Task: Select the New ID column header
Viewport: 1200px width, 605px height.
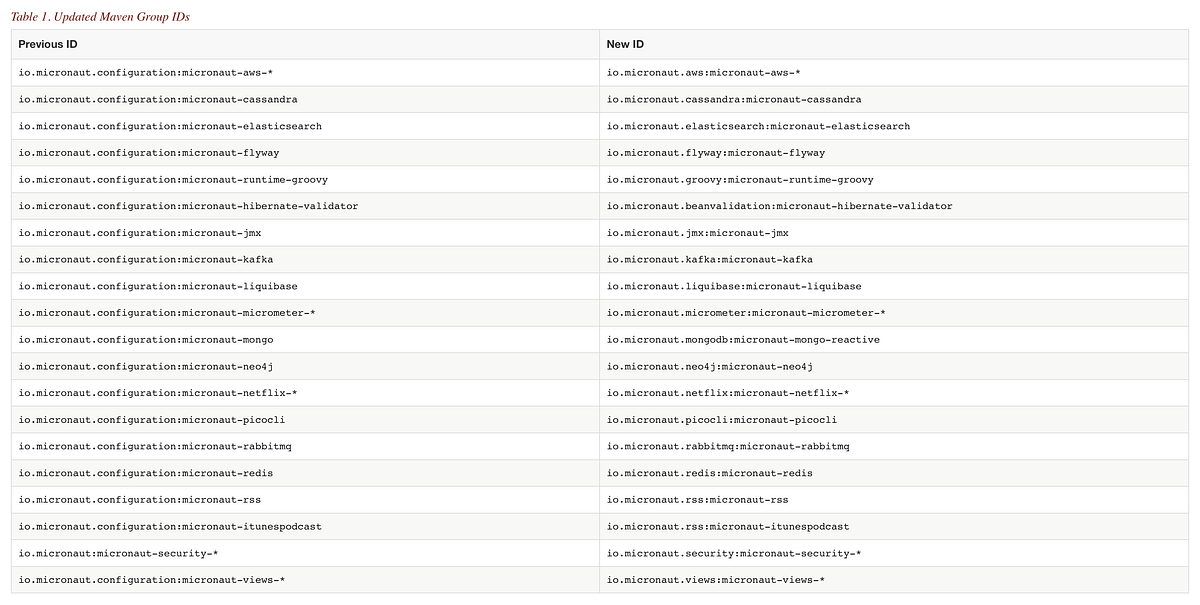Action: [622, 44]
